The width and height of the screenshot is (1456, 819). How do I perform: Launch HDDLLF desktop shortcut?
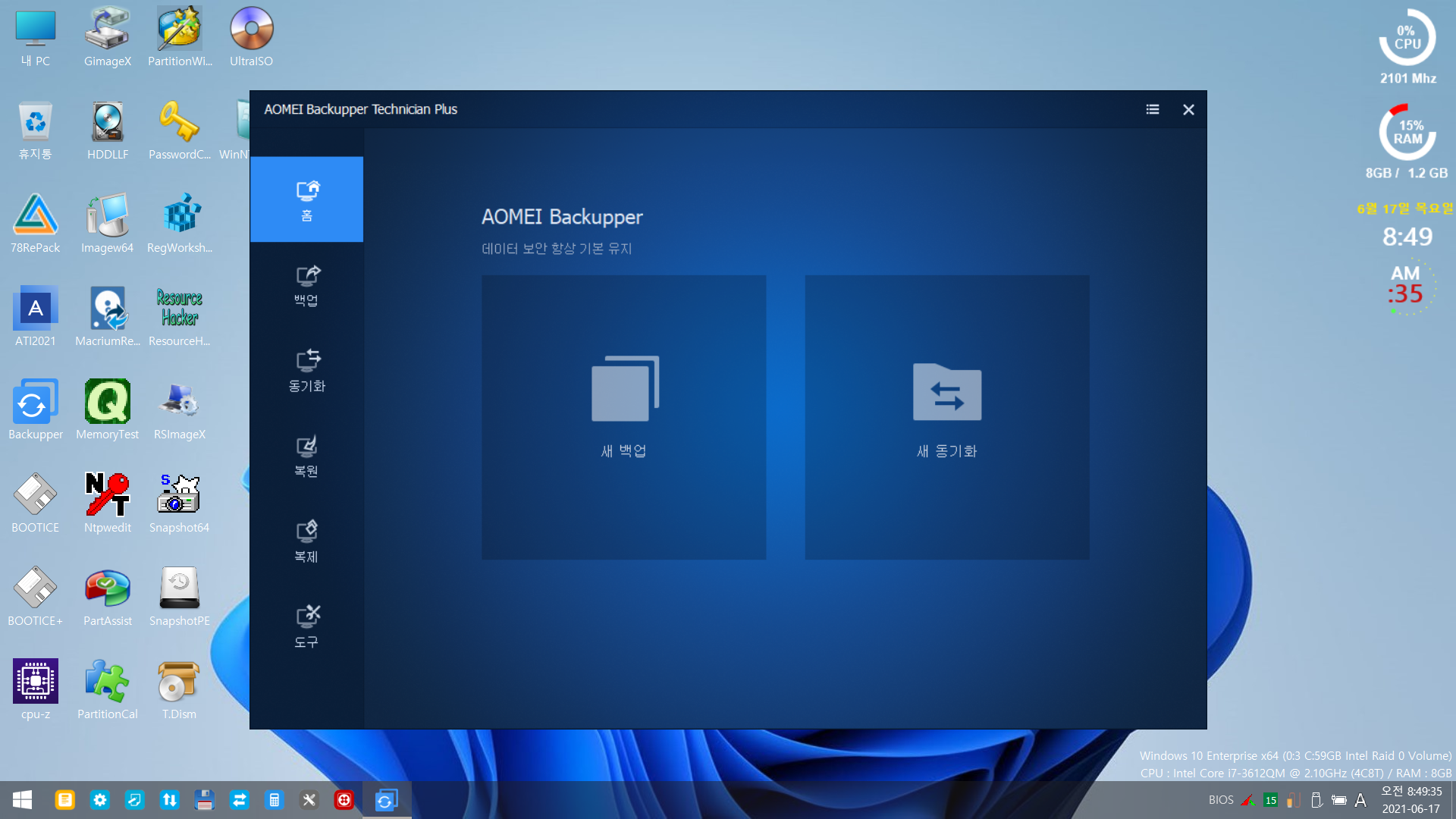107,131
